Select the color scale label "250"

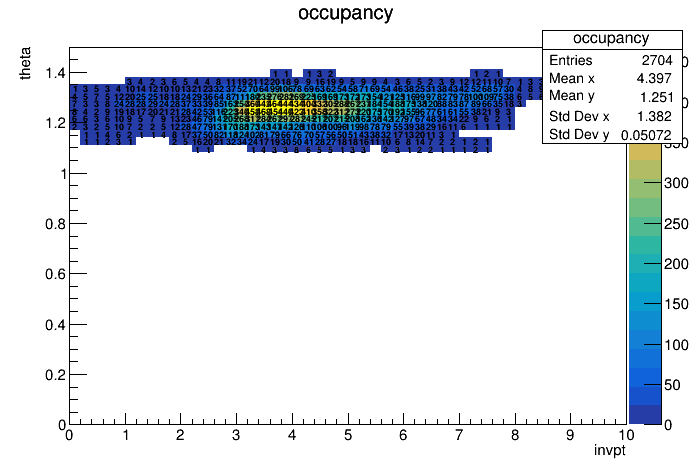pos(676,223)
